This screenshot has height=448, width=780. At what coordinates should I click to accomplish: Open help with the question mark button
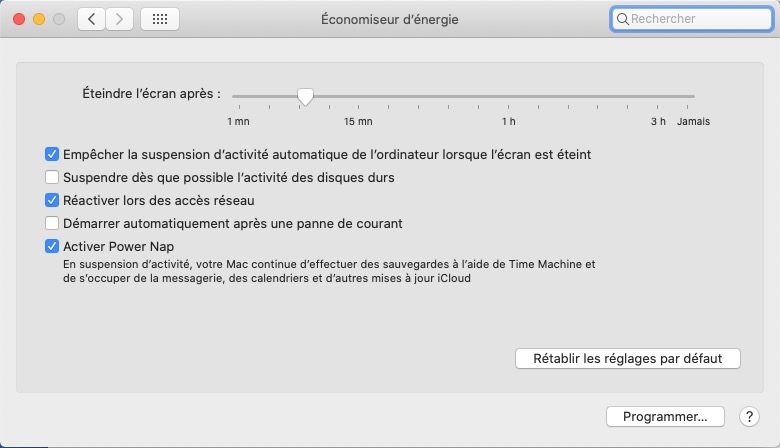[748, 416]
